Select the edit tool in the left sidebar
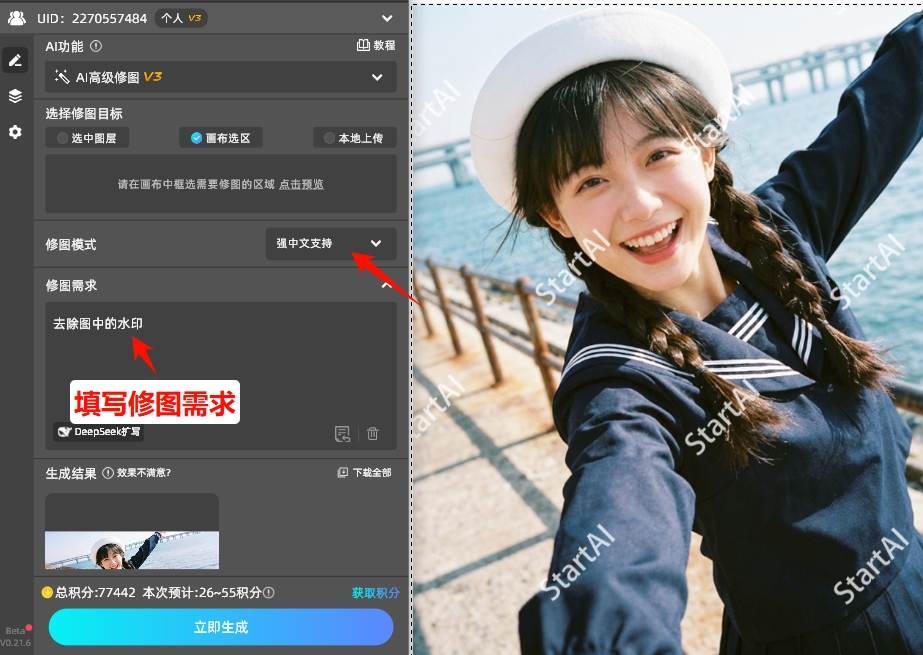The width and height of the screenshot is (923, 655). tap(15, 60)
